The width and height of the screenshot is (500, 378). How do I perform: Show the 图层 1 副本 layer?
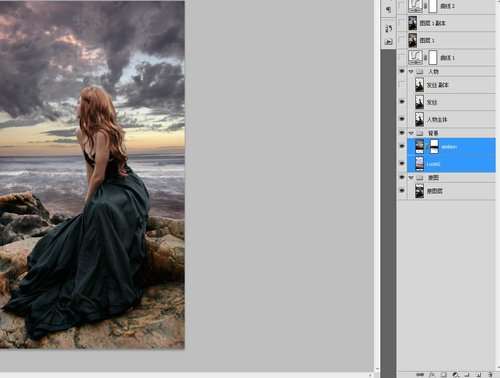[x=402, y=23]
